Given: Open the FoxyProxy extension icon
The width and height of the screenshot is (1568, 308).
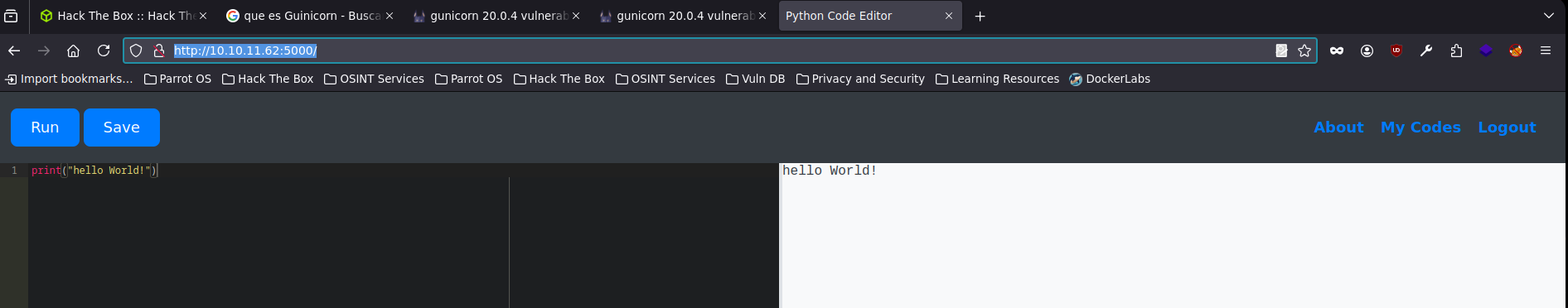Looking at the screenshot, I should [x=1516, y=51].
